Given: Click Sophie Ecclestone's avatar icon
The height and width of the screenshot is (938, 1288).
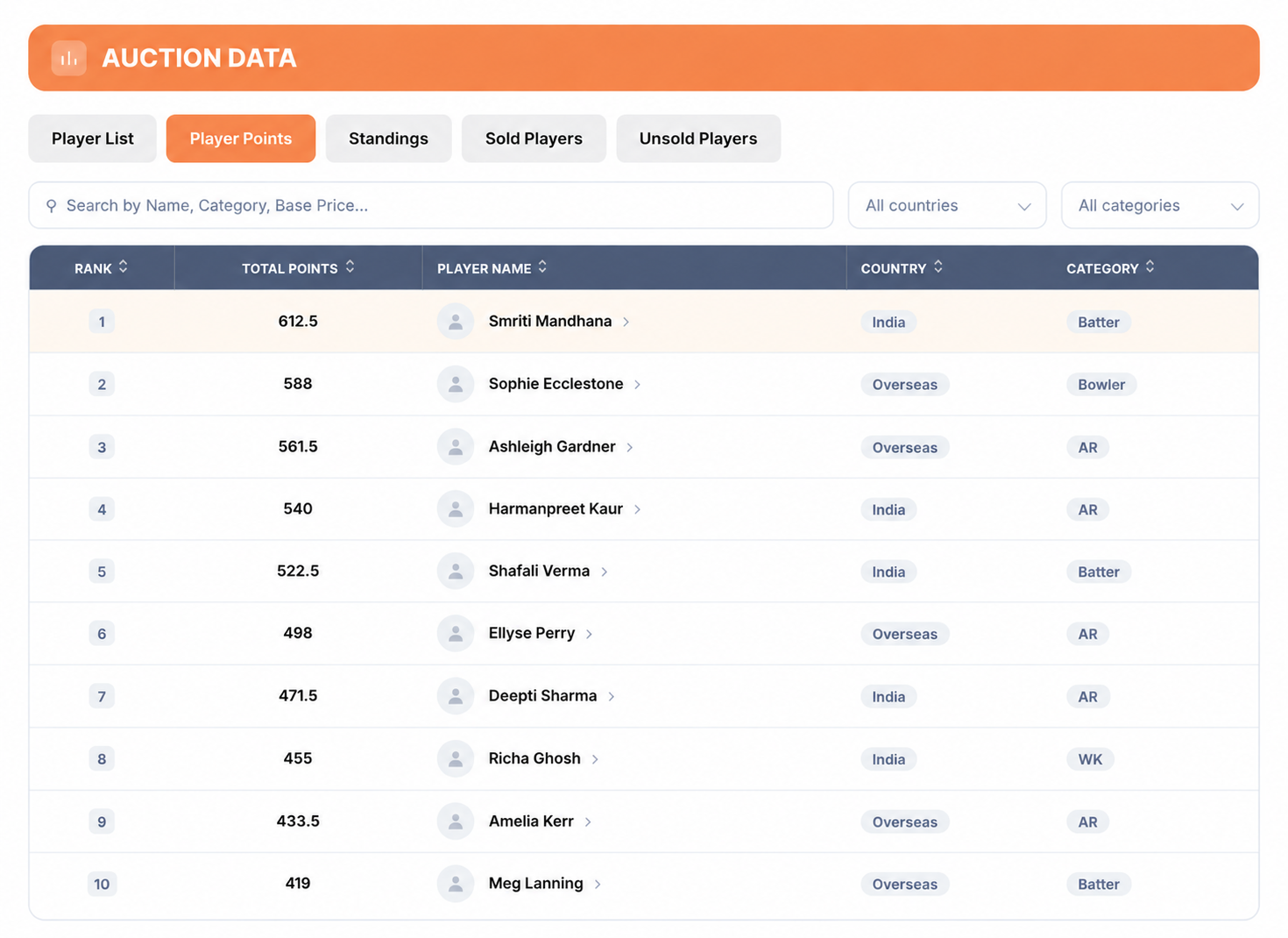Looking at the screenshot, I should pos(456,384).
